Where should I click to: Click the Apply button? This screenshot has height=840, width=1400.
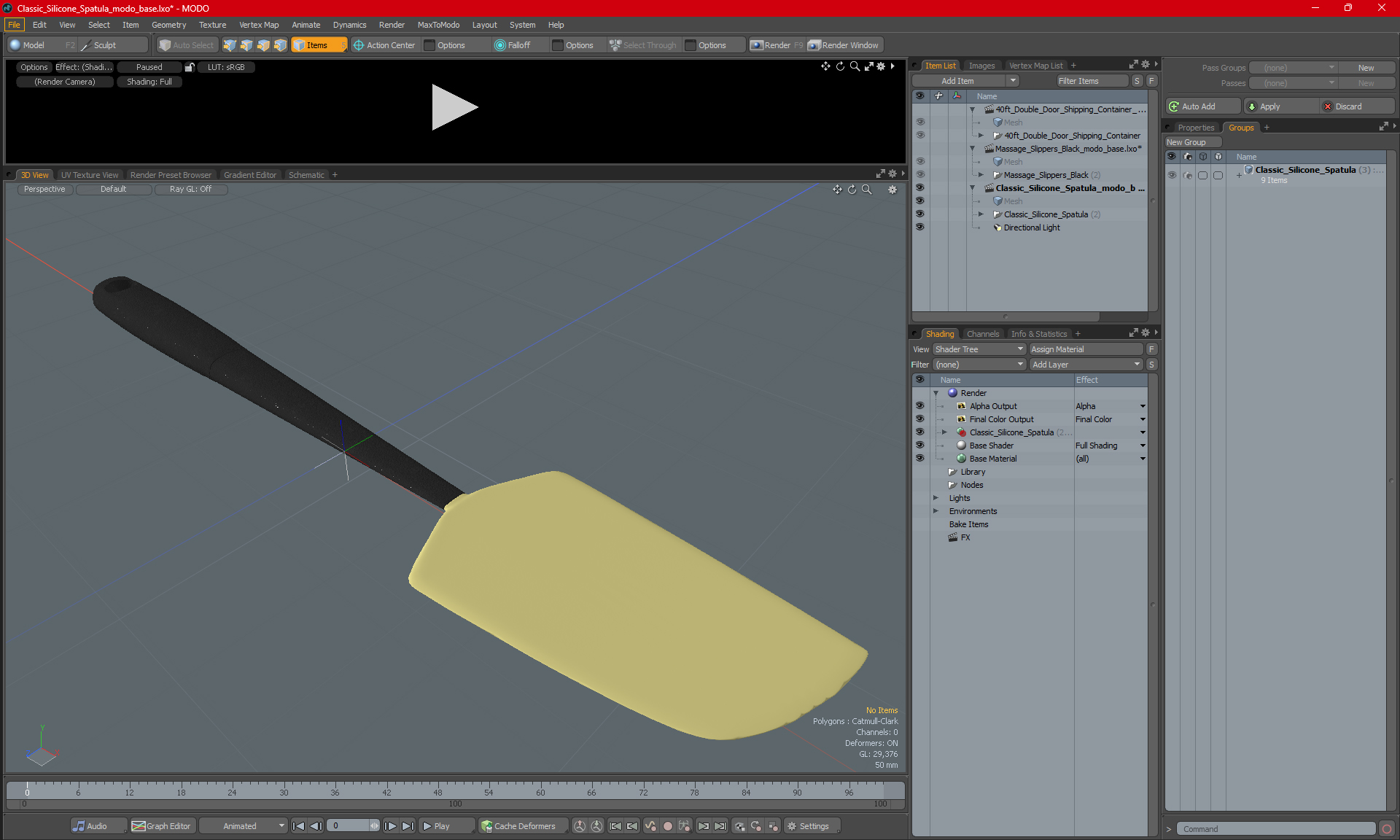[1280, 106]
